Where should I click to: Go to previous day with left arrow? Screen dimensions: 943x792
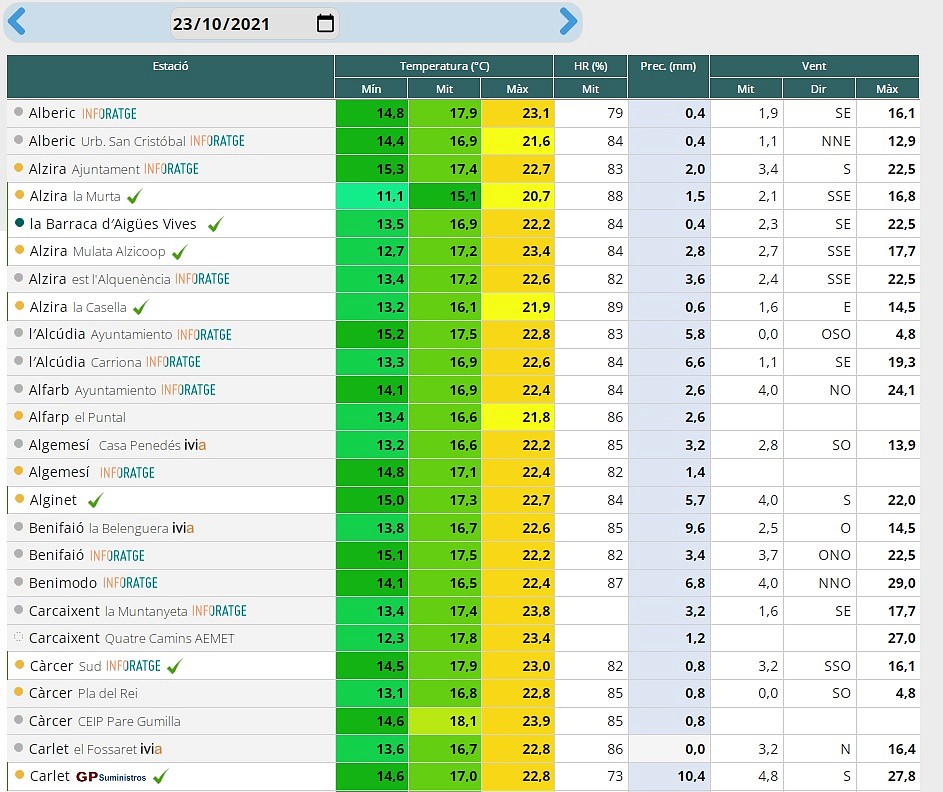[x=16, y=22]
